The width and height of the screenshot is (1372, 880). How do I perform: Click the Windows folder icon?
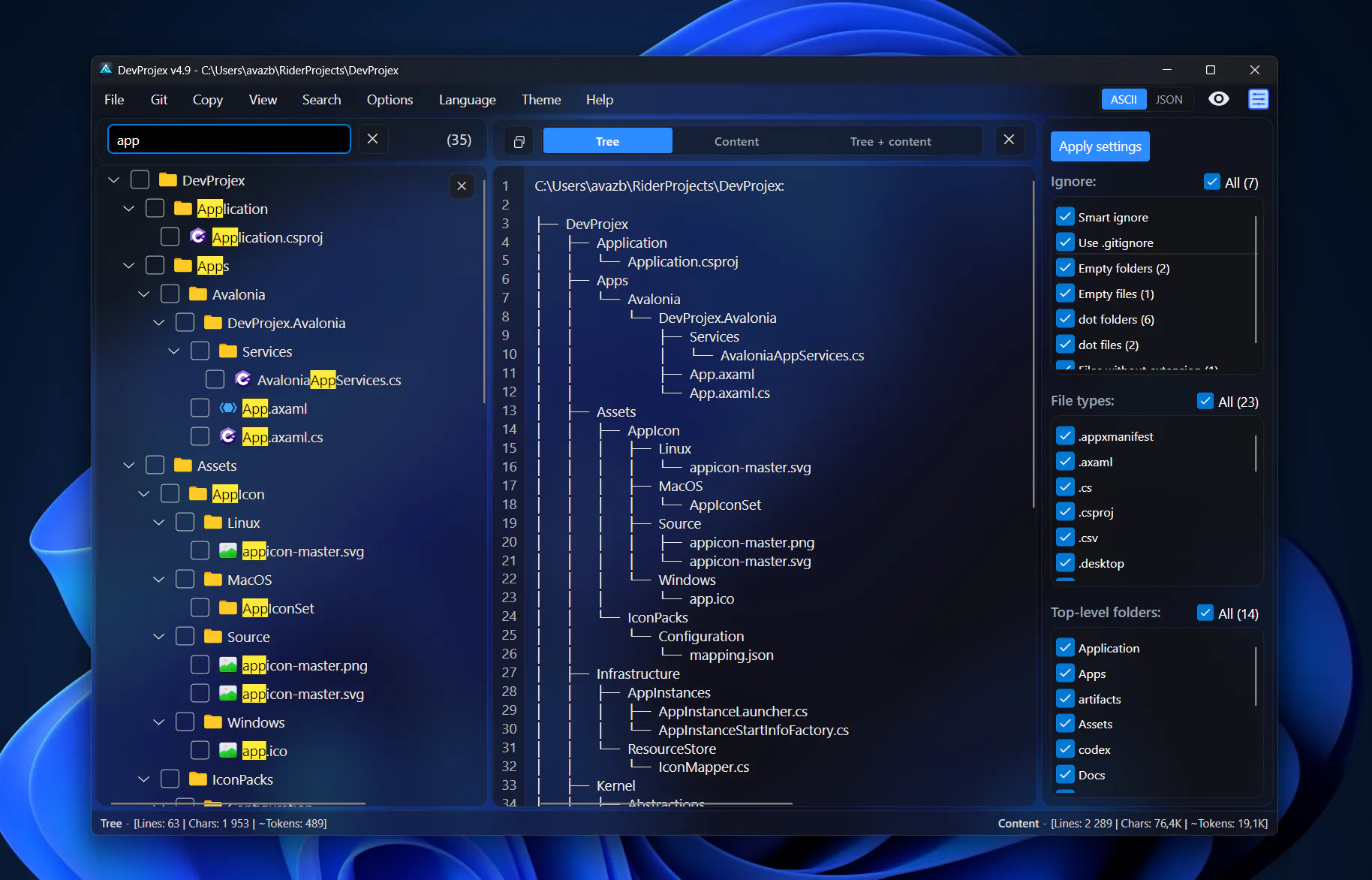213,722
